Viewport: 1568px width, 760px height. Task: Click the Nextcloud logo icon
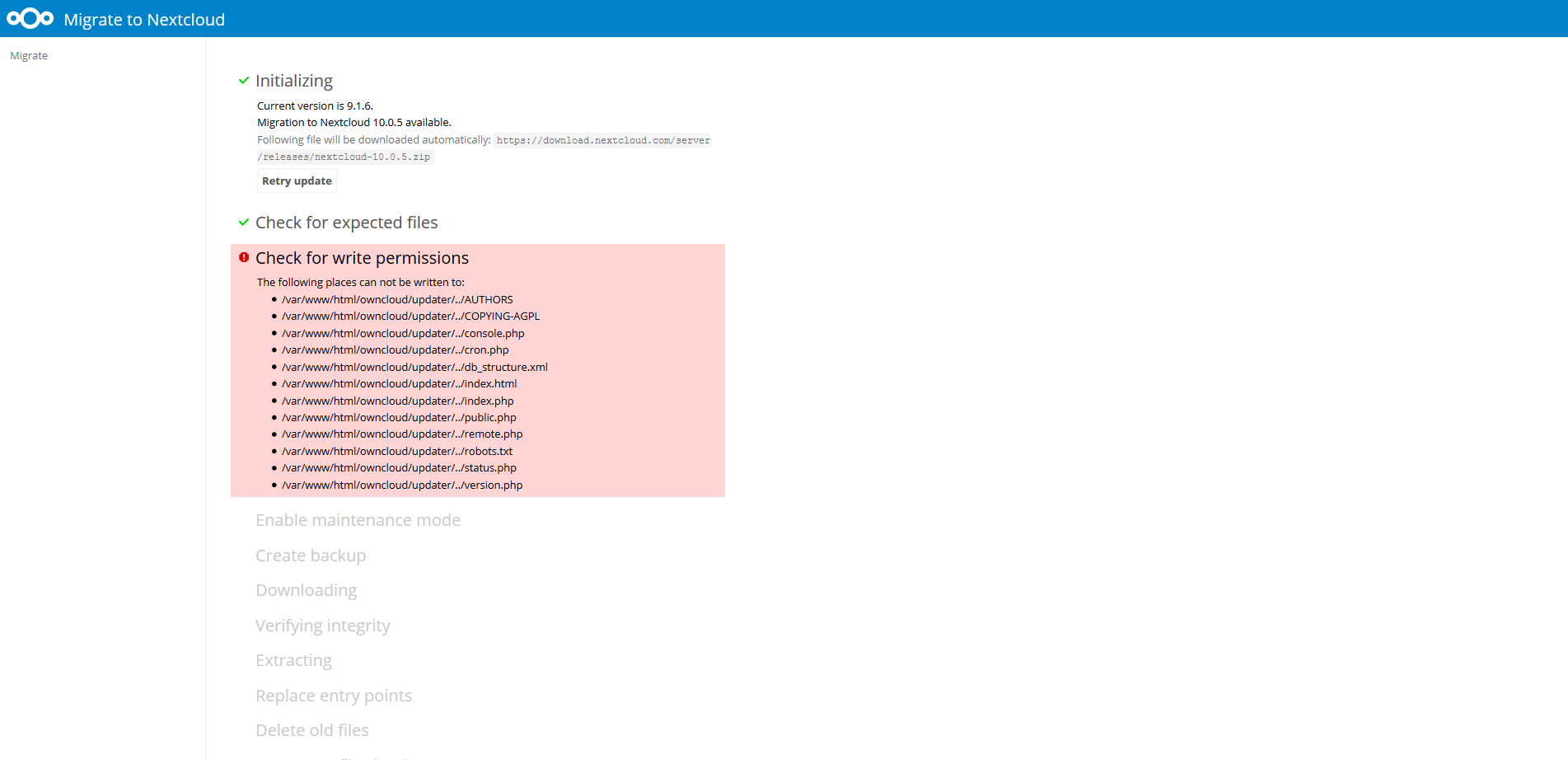(x=30, y=18)
